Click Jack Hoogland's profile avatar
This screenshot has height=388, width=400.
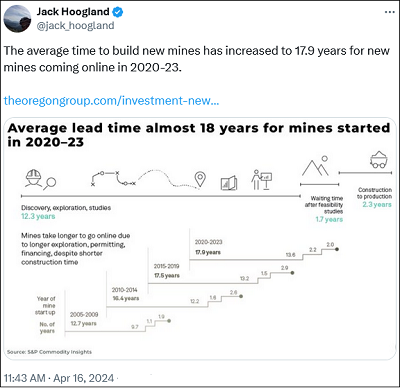click(17, 19)
